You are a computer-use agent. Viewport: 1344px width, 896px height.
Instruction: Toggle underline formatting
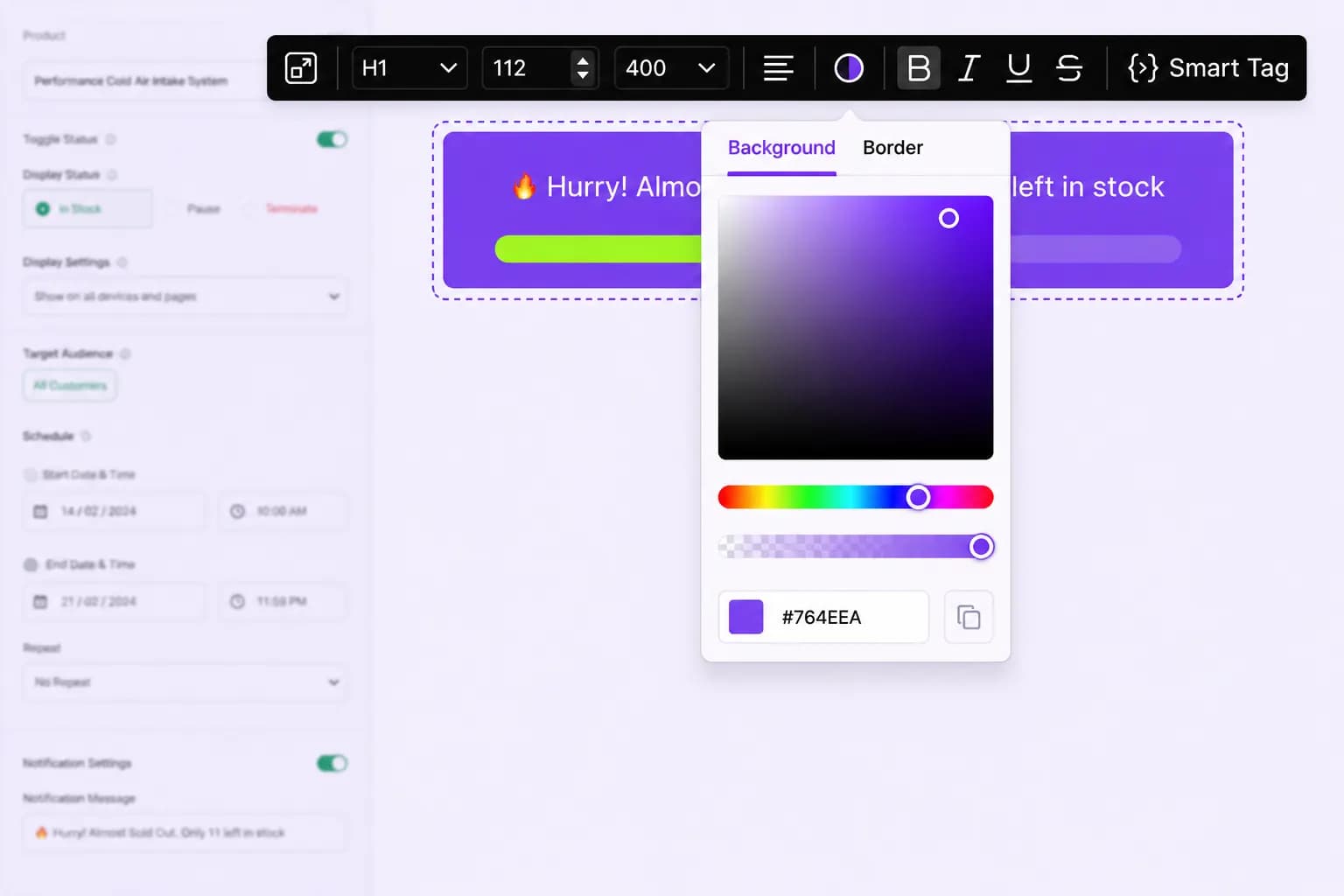1018,68
